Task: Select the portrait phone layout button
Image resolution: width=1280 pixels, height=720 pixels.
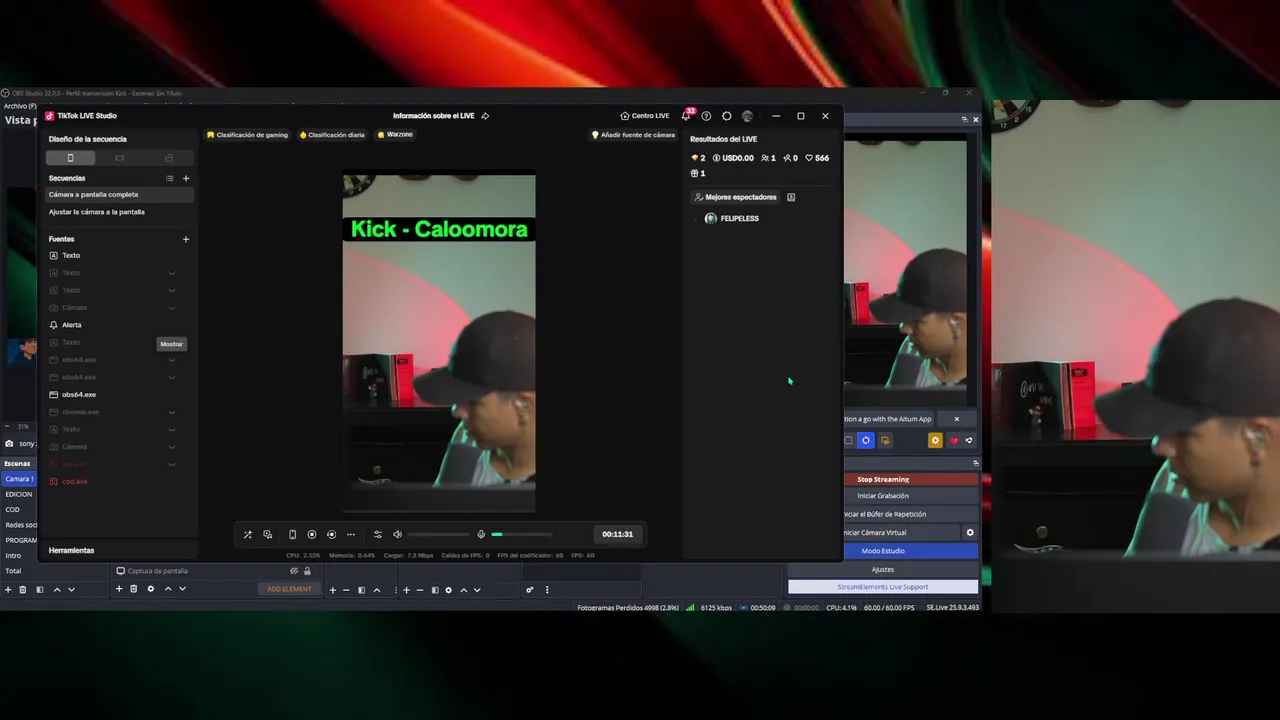Action: [70, 158]
